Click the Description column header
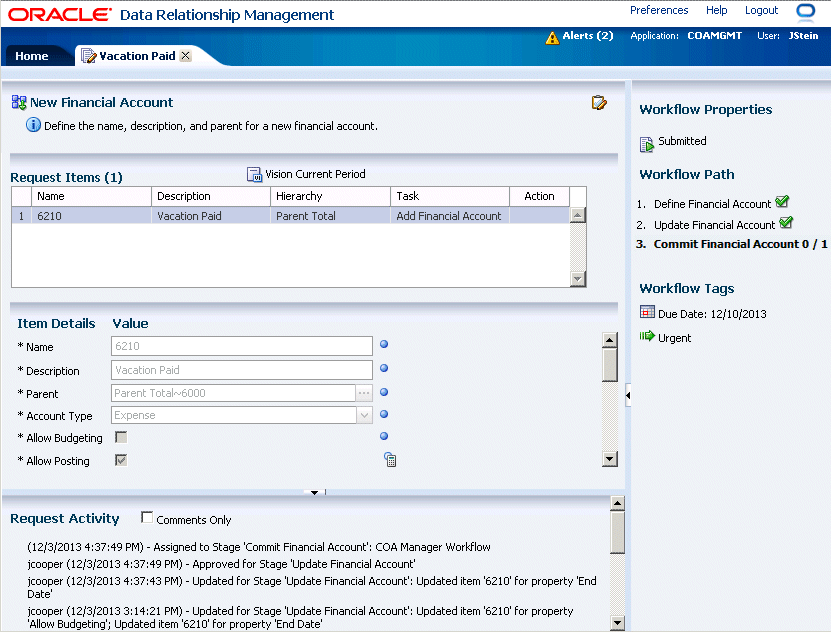 [211, 196]
